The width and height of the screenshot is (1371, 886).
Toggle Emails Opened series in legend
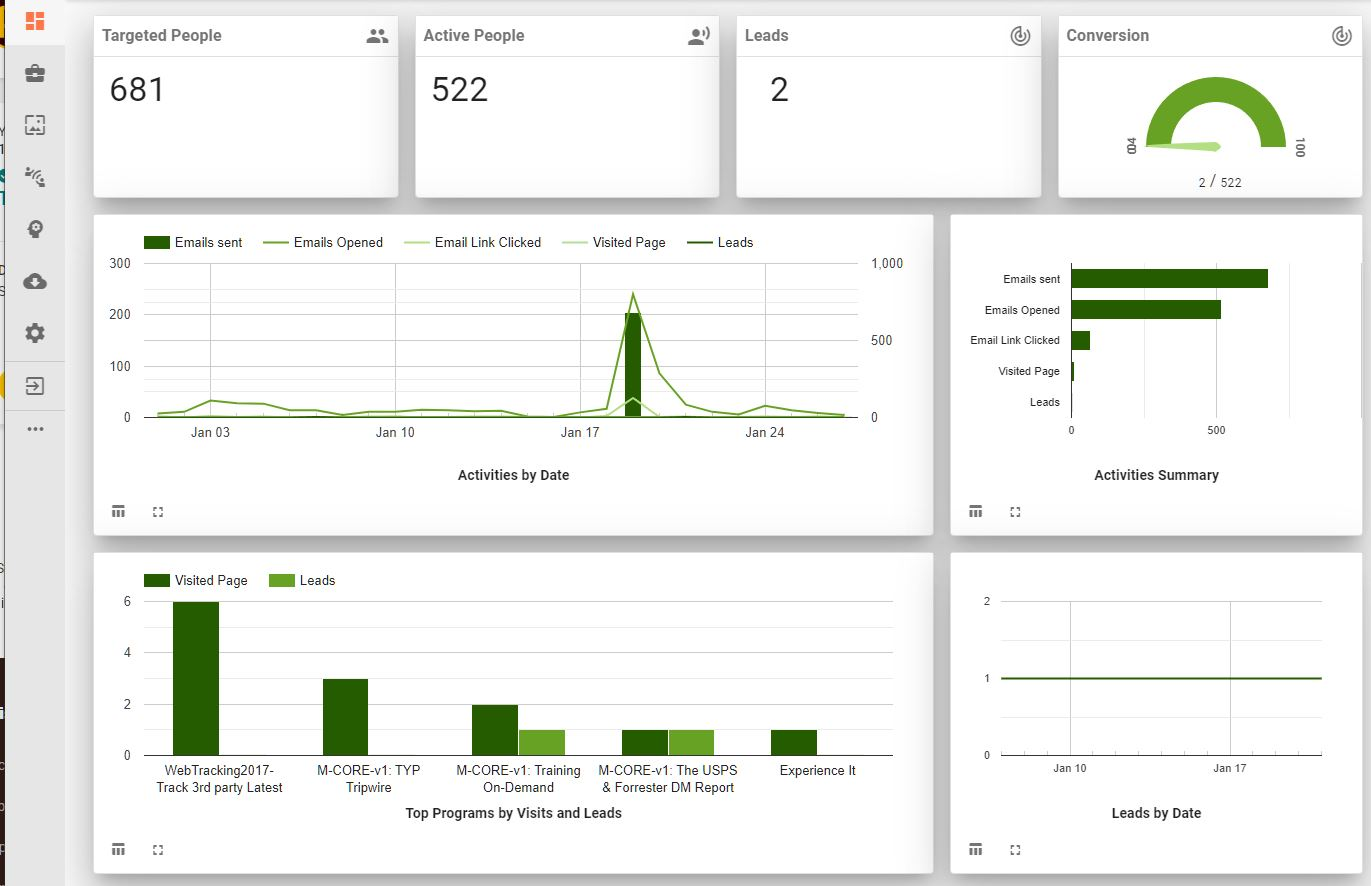(x=323, y=242)
